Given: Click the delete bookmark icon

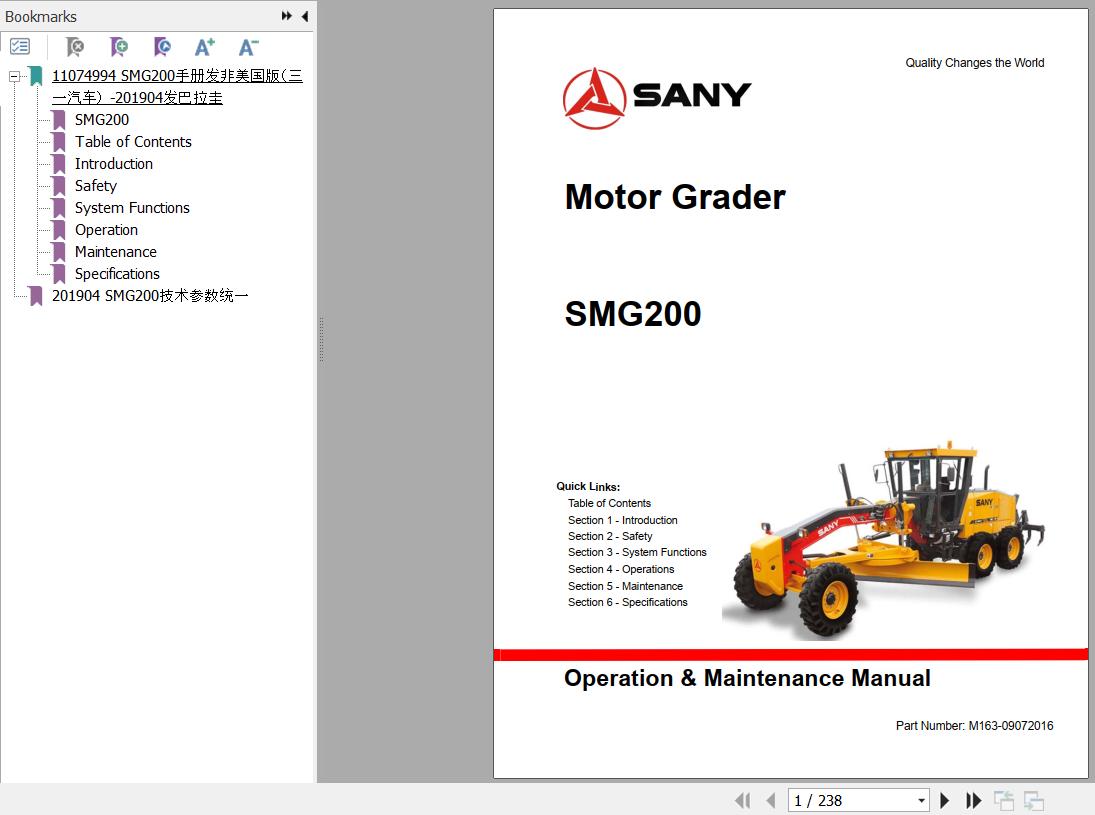Looking at the screenshot, I should (x=75, y=47).
